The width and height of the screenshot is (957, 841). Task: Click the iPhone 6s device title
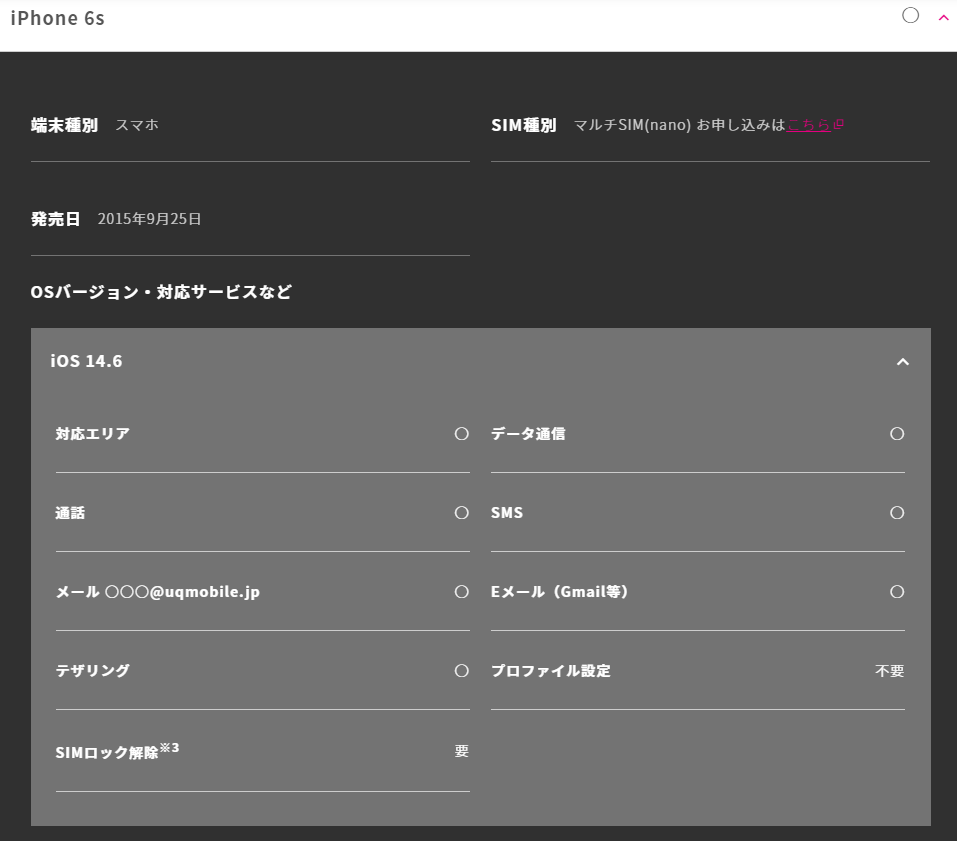pyautogui.click(x=57, y=18)
